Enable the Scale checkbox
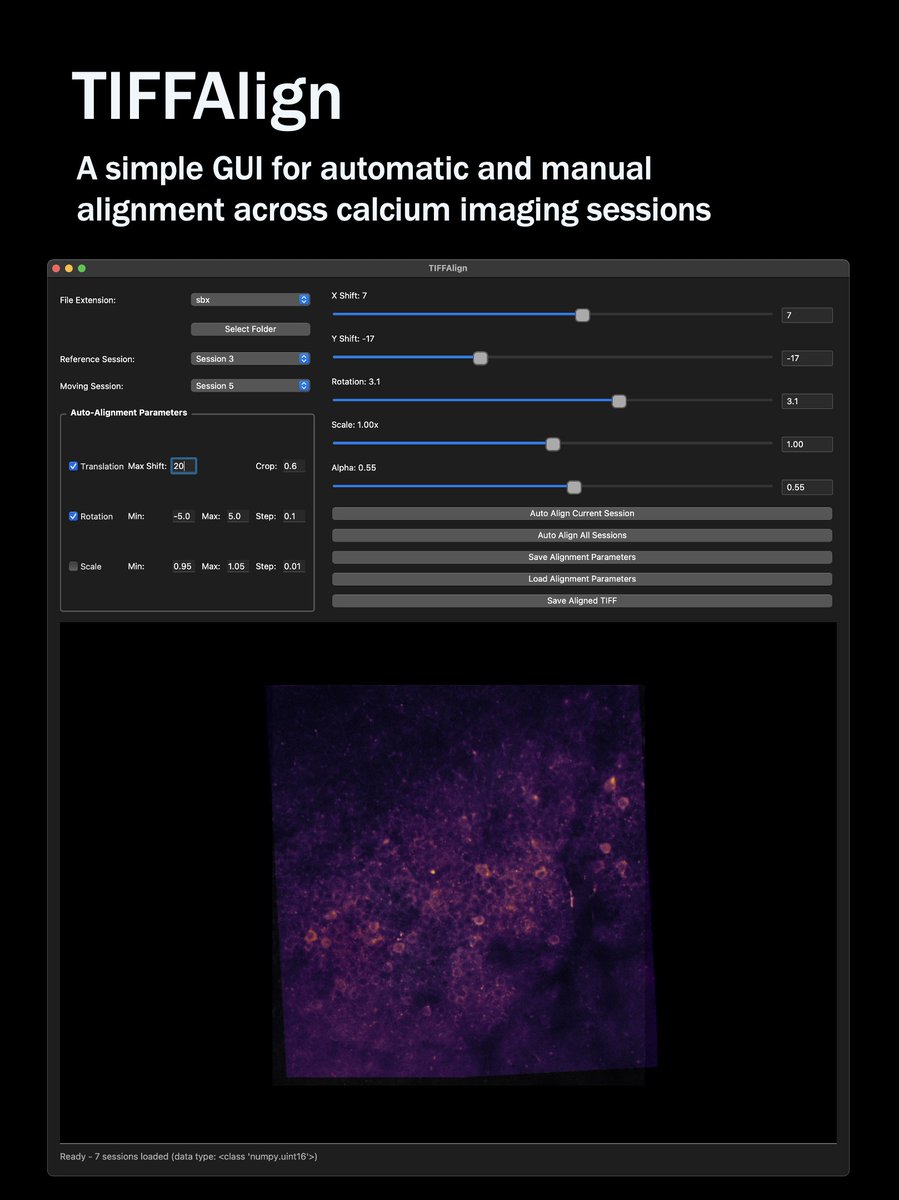Viewport: 899px width, 1200px height. click(73, 566)
